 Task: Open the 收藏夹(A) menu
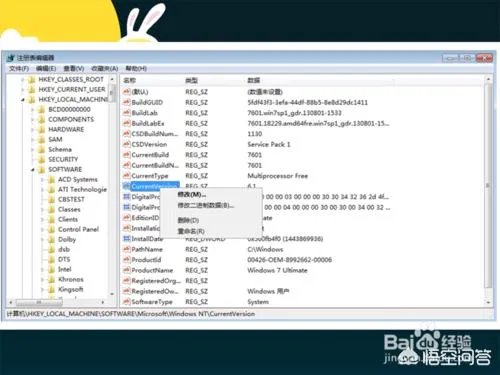point(105,68)
